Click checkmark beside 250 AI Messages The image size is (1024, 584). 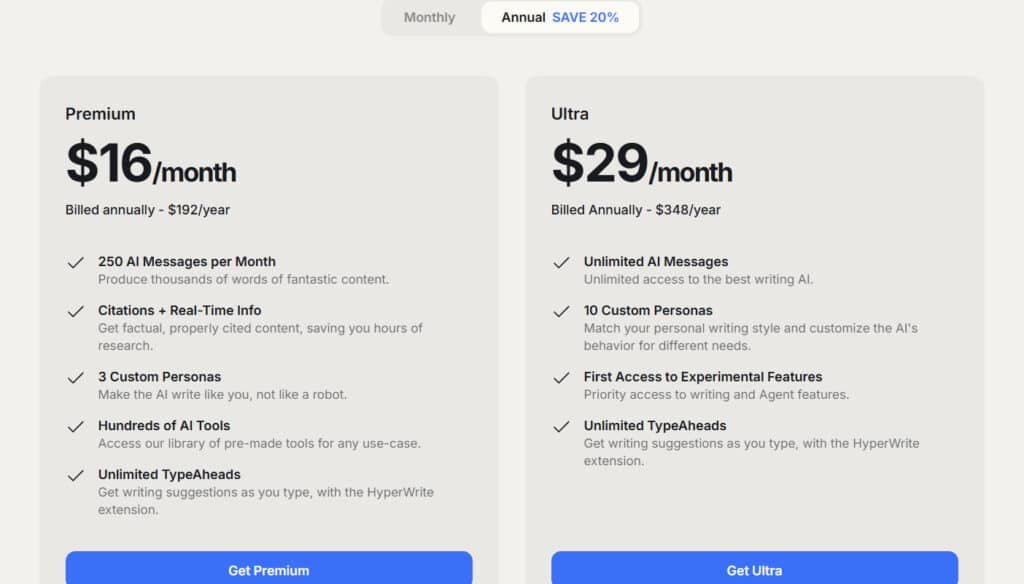pyautogui.click(x=75, y=263)
